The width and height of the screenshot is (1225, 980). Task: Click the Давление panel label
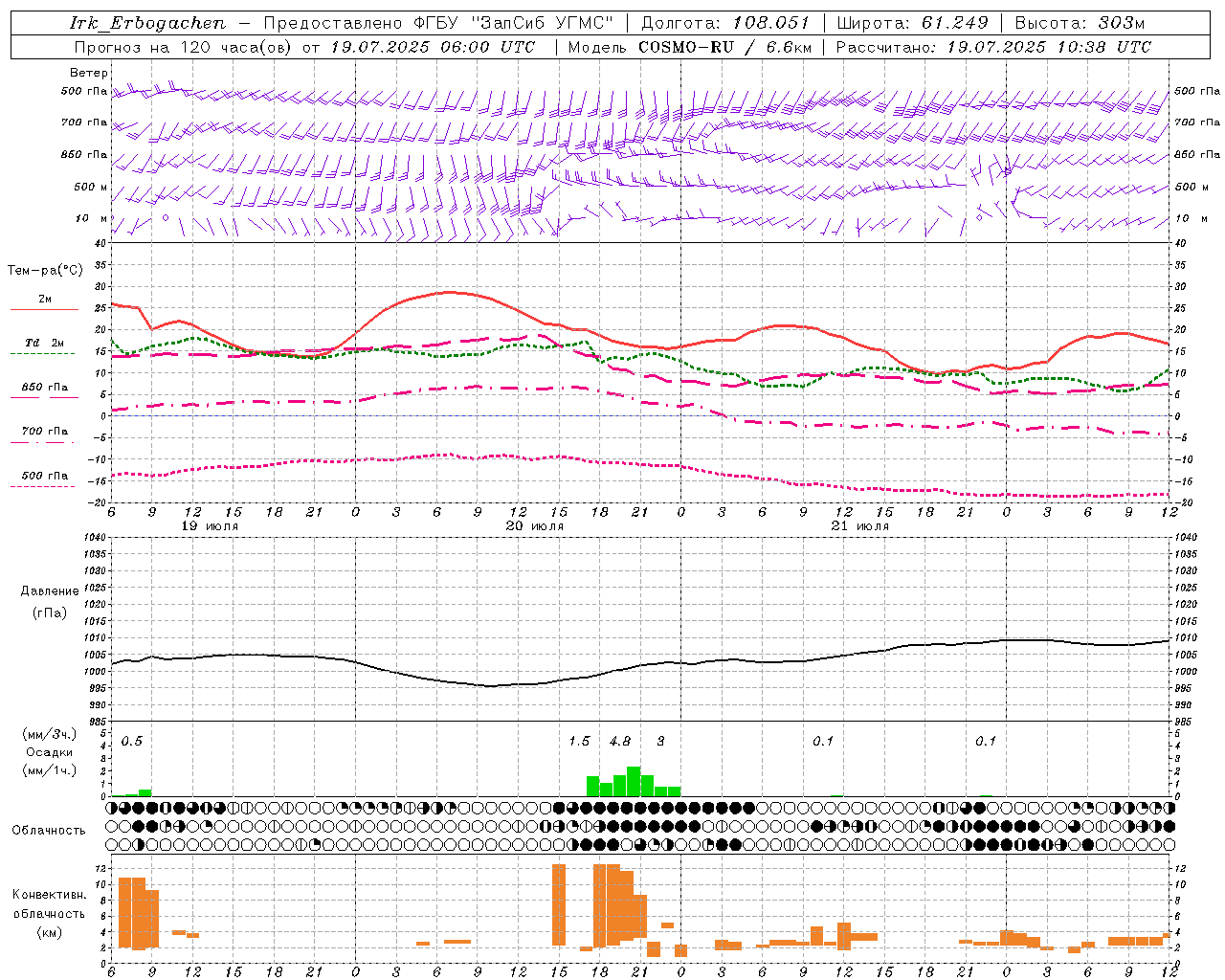(50, 591)
